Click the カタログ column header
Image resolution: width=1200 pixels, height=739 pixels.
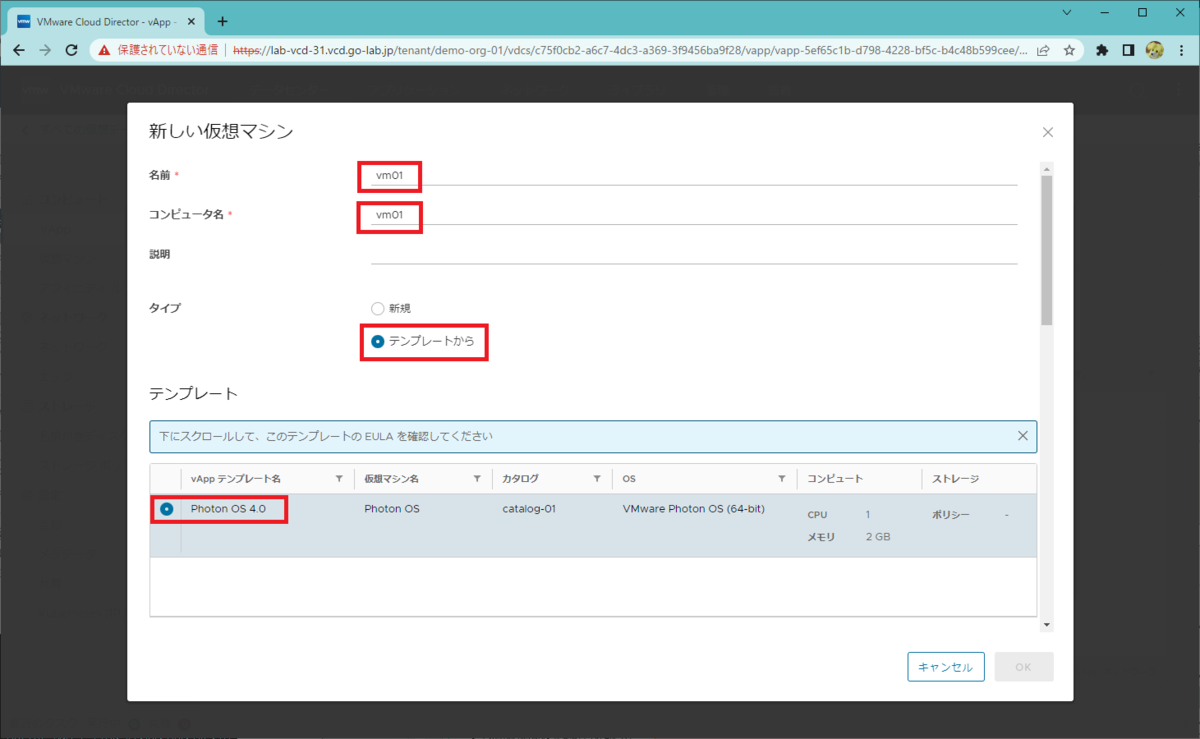coord(520,479)
